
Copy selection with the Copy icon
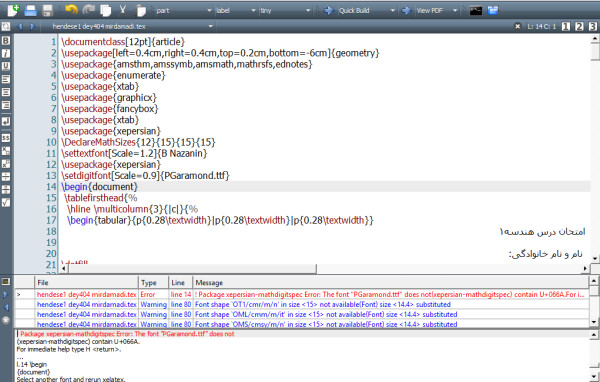tap(105, 10)
